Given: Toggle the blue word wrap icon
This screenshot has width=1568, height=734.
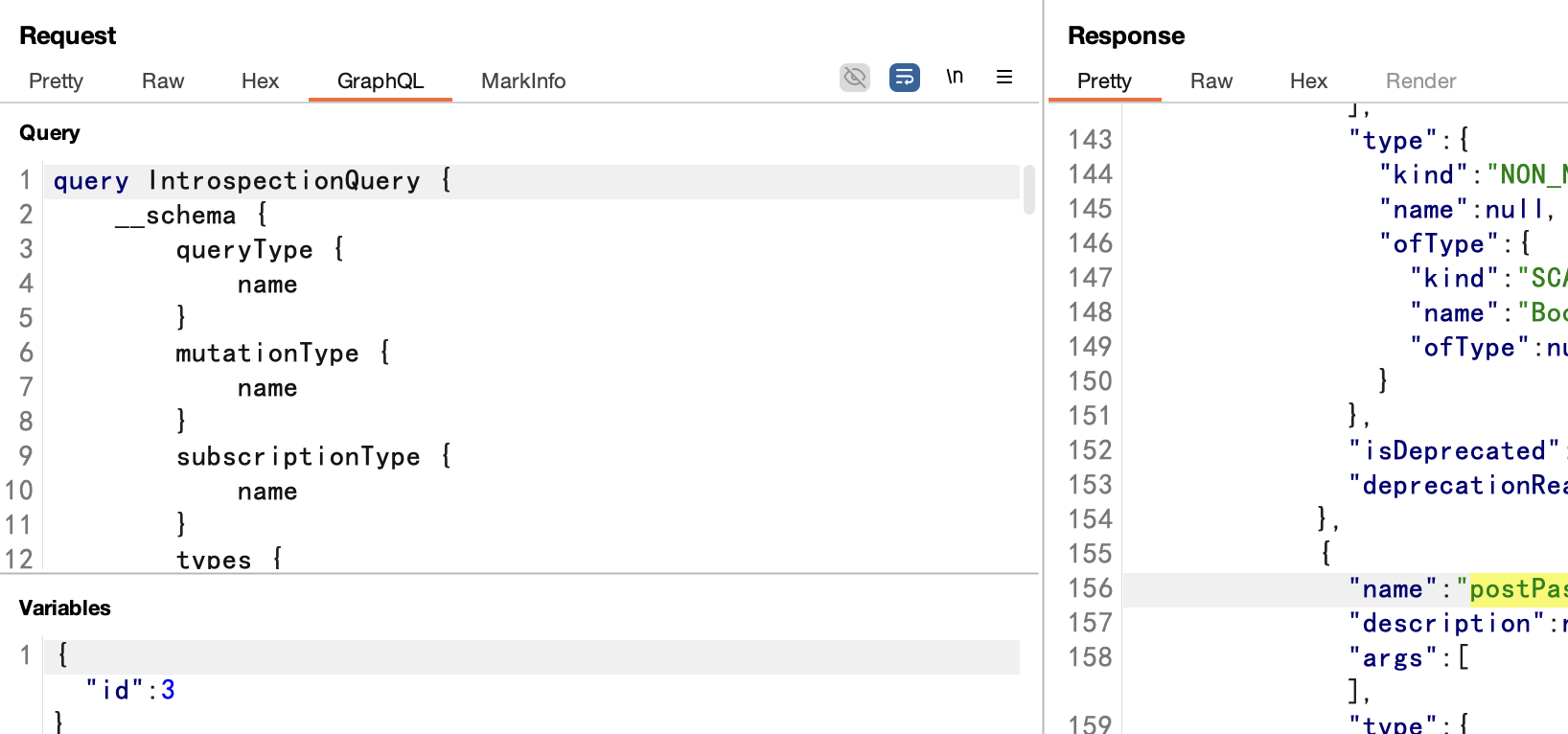Looking at the screenshot, I should (x=904, y=77).
